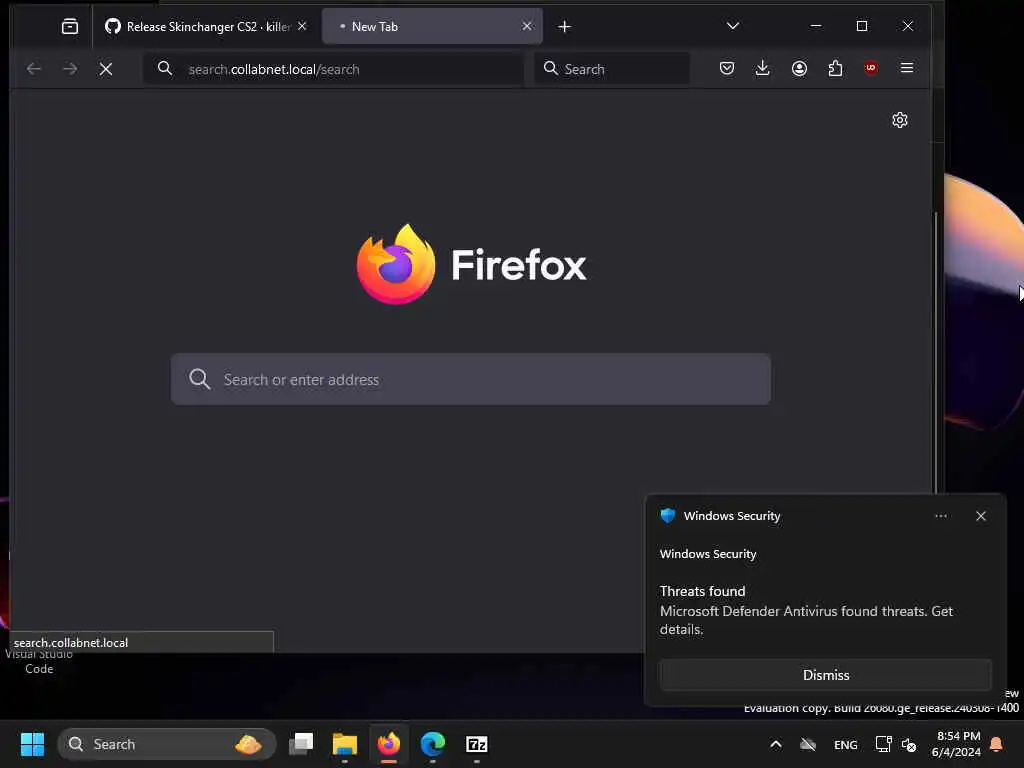Open network settings from the tray

884,744
